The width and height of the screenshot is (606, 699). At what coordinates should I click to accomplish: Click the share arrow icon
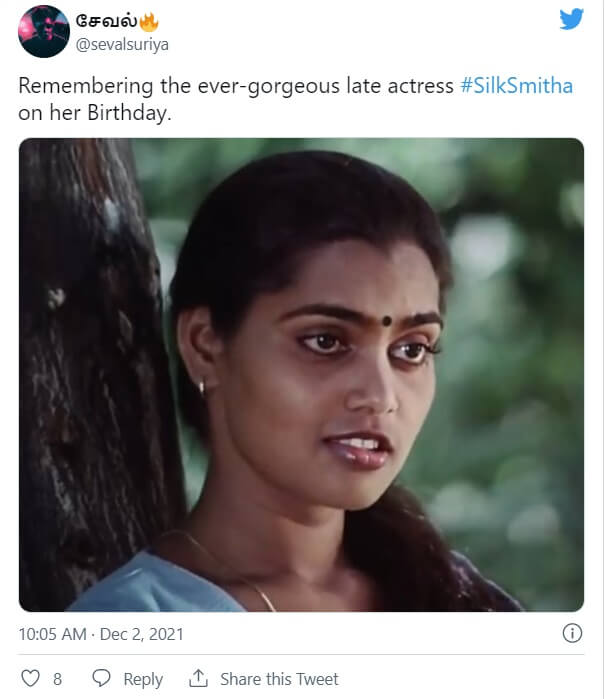[198, 678]
